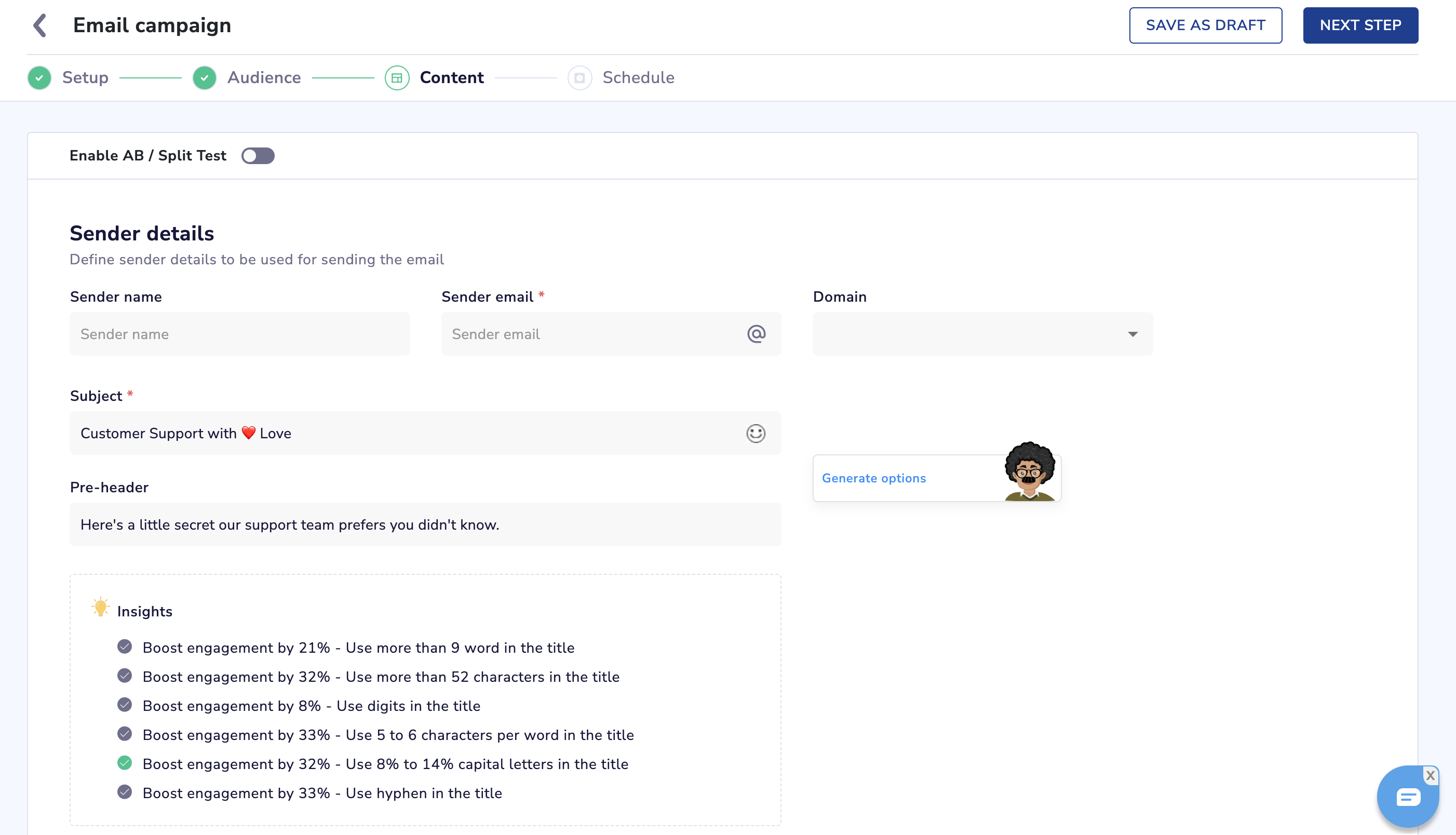Click check icon for hyphen insight

pos(125,792)
